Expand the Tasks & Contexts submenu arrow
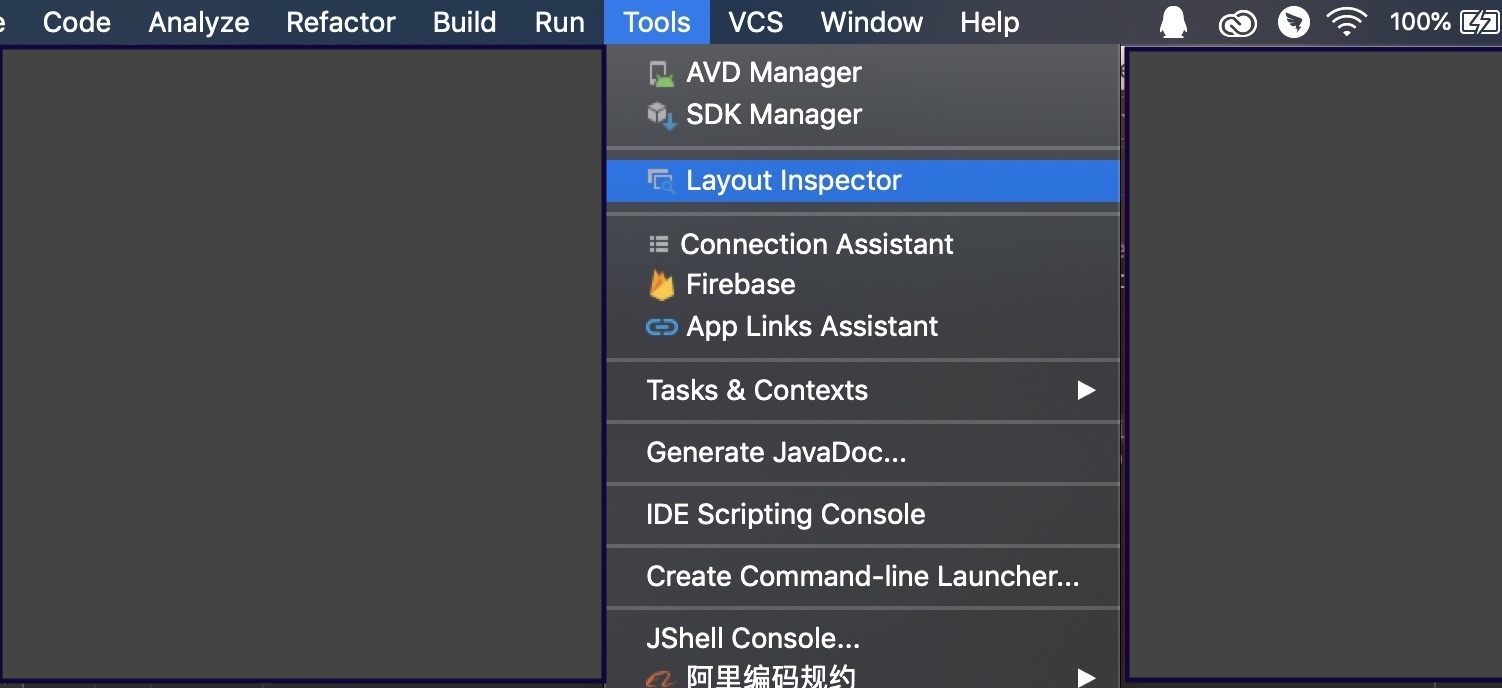1502x688 pixels. (1086, 390)
